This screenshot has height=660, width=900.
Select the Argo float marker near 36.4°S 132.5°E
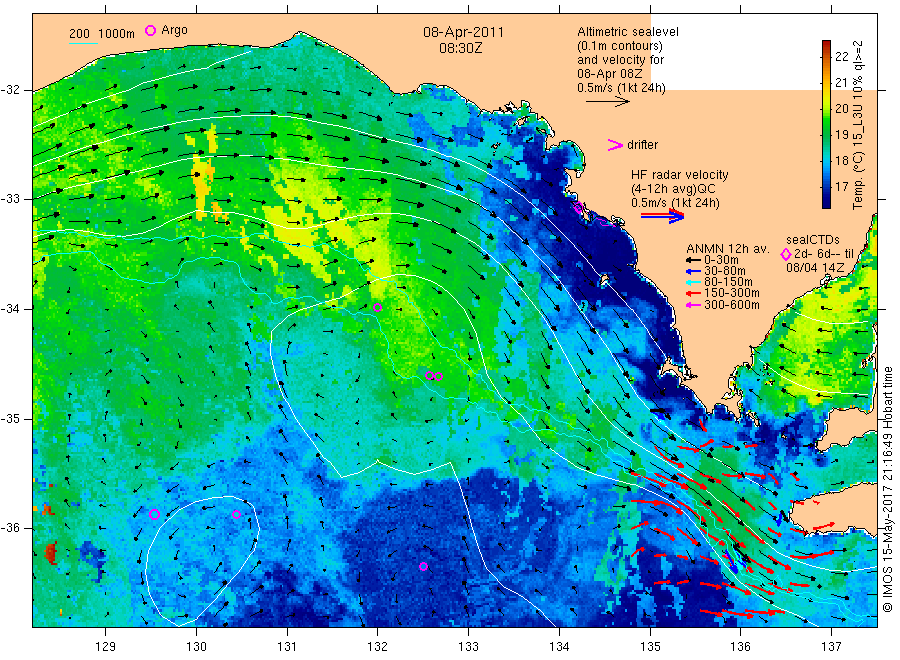pyautogui.click(x=423, y=566)
